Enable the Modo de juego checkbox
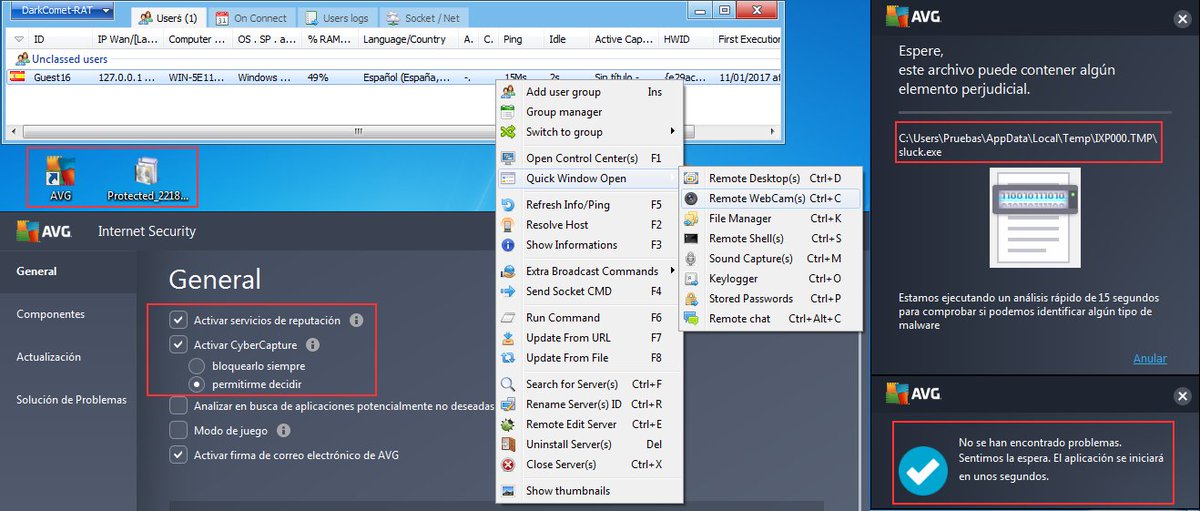The height and width of the screenshot is (511, 1200). coord(178,430)
